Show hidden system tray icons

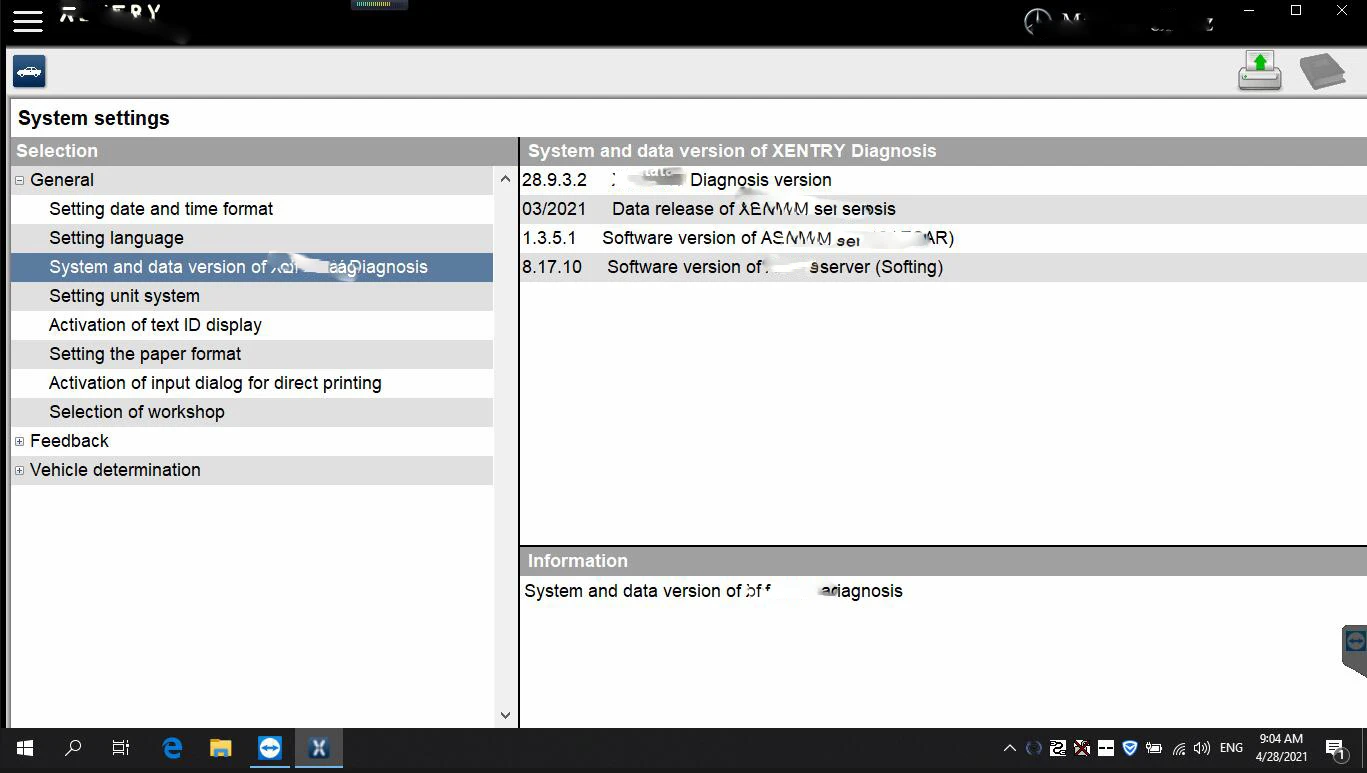[1009, 748]
